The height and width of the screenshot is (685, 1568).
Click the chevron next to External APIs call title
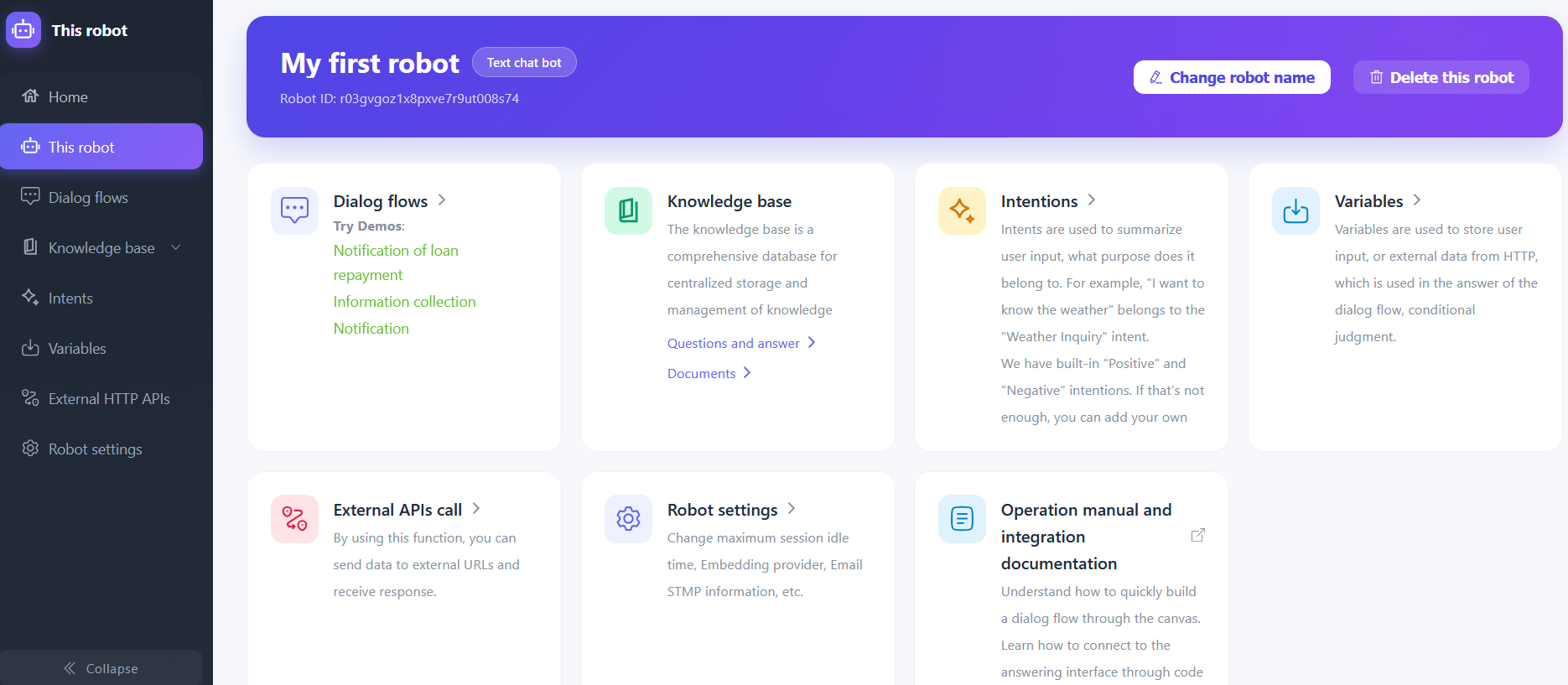coord(476,508)
